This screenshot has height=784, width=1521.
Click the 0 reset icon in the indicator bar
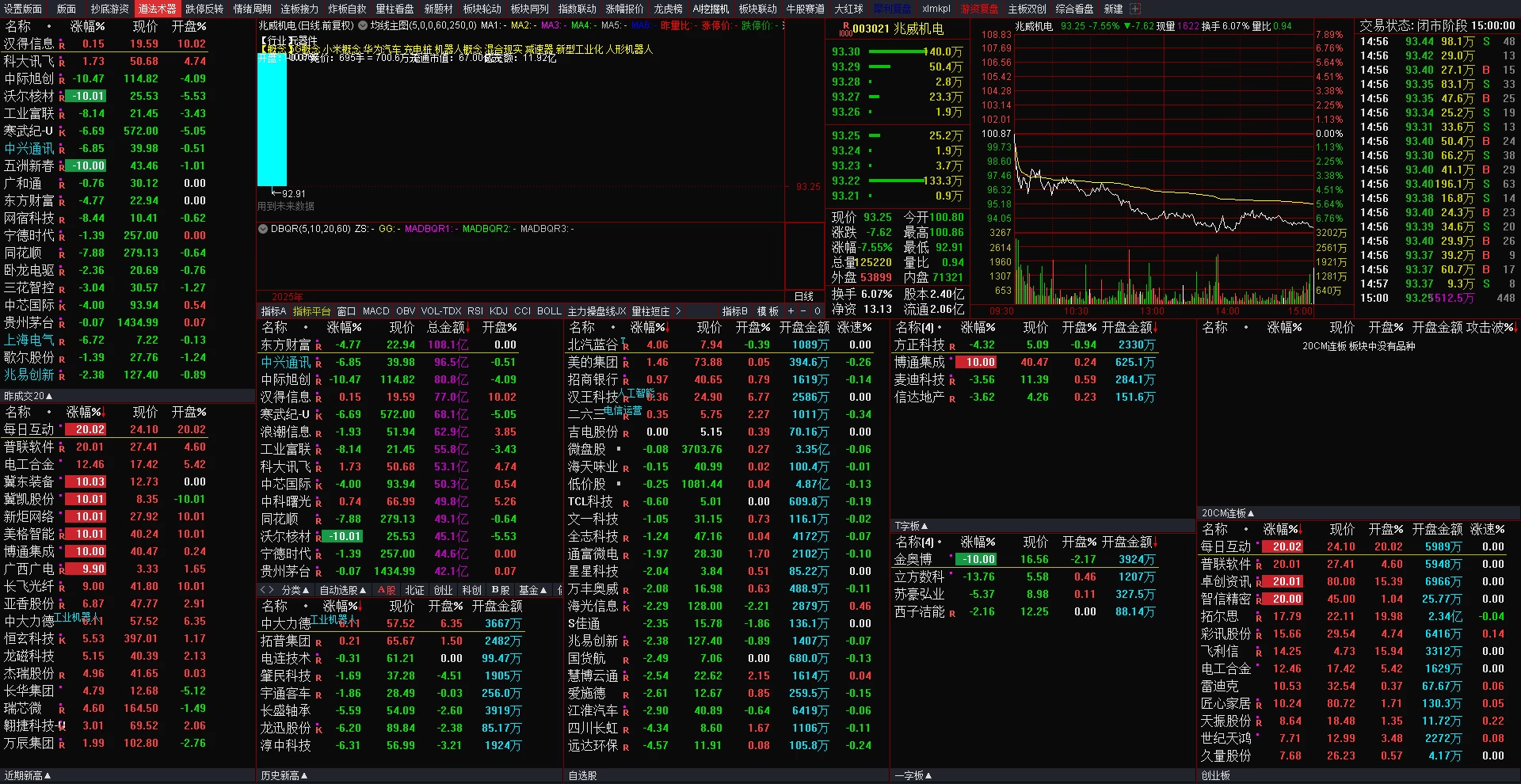(817, 311)
